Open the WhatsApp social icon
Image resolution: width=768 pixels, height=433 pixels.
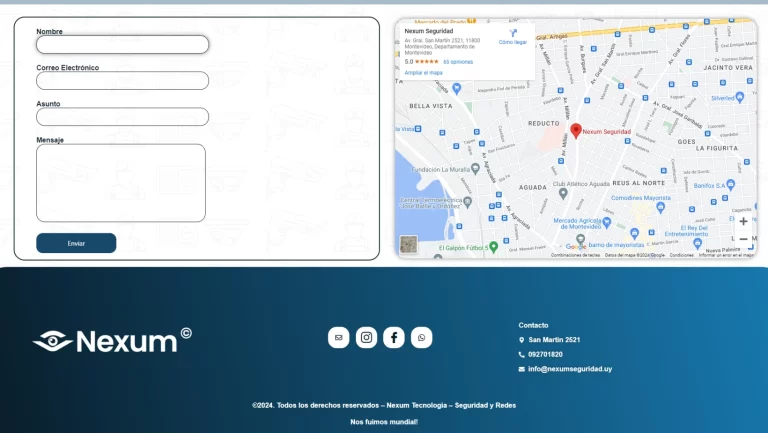[x=422, y=338]
